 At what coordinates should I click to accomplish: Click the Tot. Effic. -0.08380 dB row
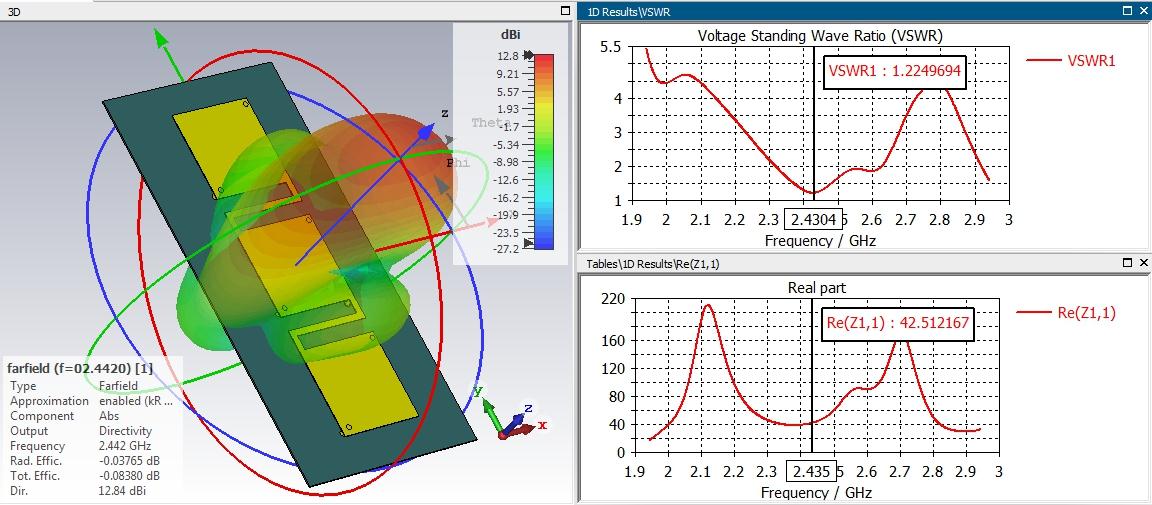(83, 476)
